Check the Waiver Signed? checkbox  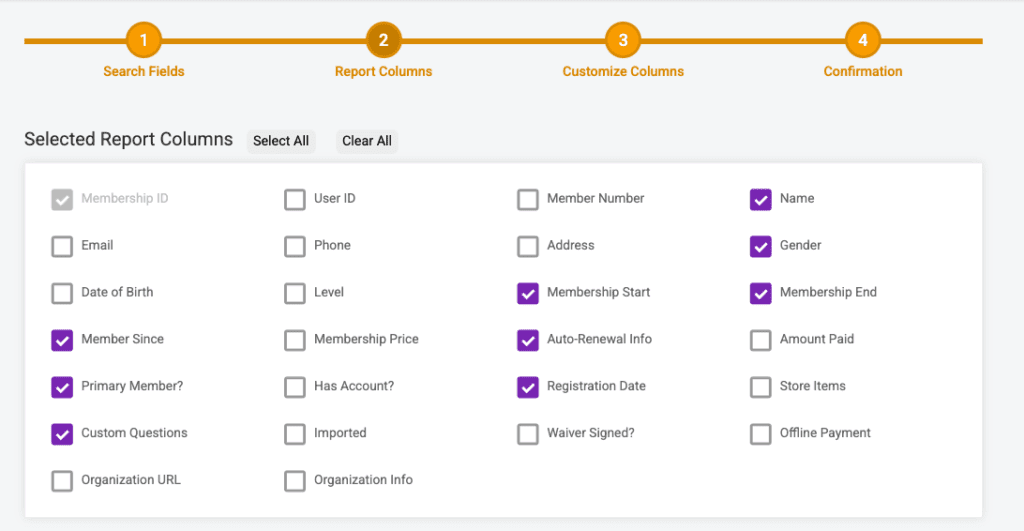pos(528,434)
